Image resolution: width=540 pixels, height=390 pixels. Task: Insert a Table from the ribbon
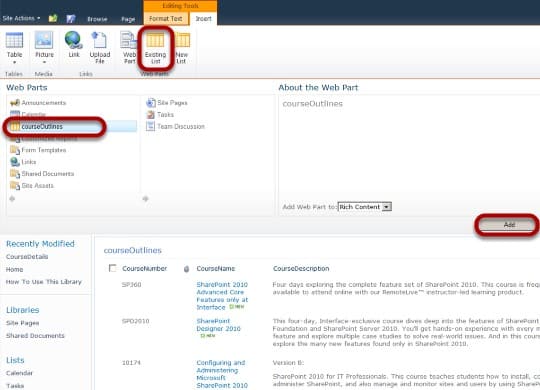(x=14, y=48)
